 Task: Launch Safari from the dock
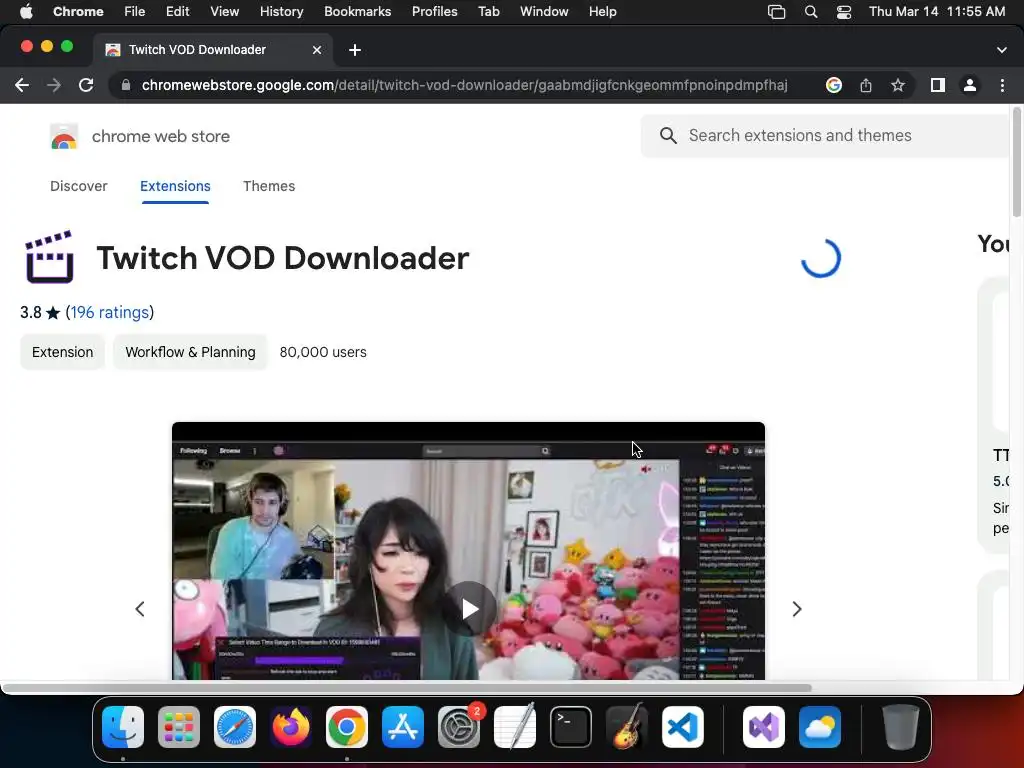click(235, 727)
